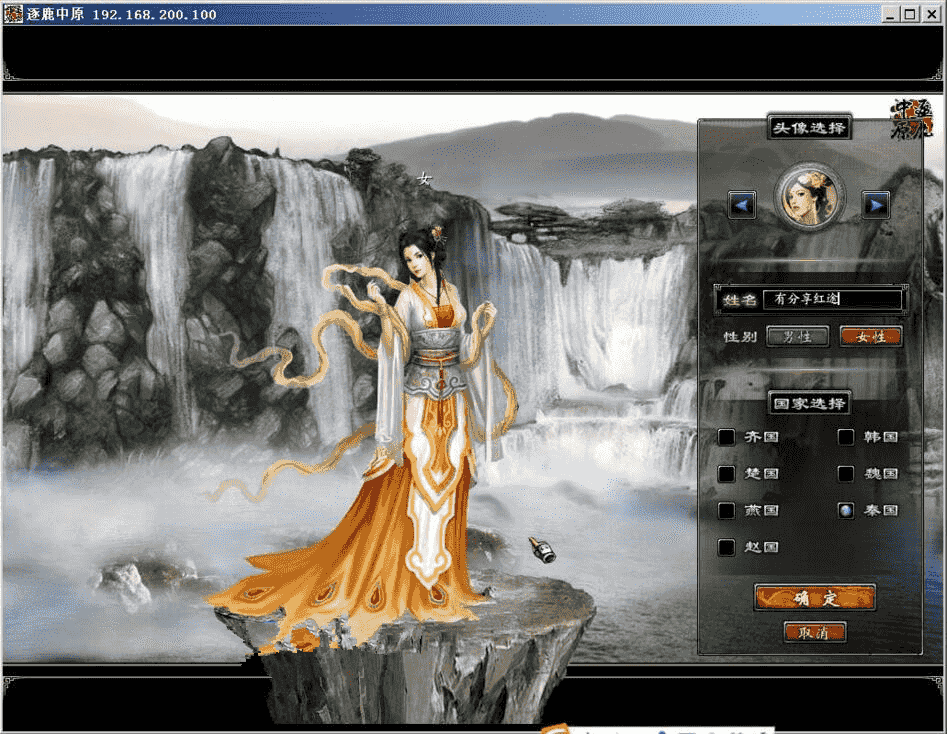Click the 逐鹿中原 title bar app icon
The height and width of the screenshot is (734, 947).
(x=14, y=14)
